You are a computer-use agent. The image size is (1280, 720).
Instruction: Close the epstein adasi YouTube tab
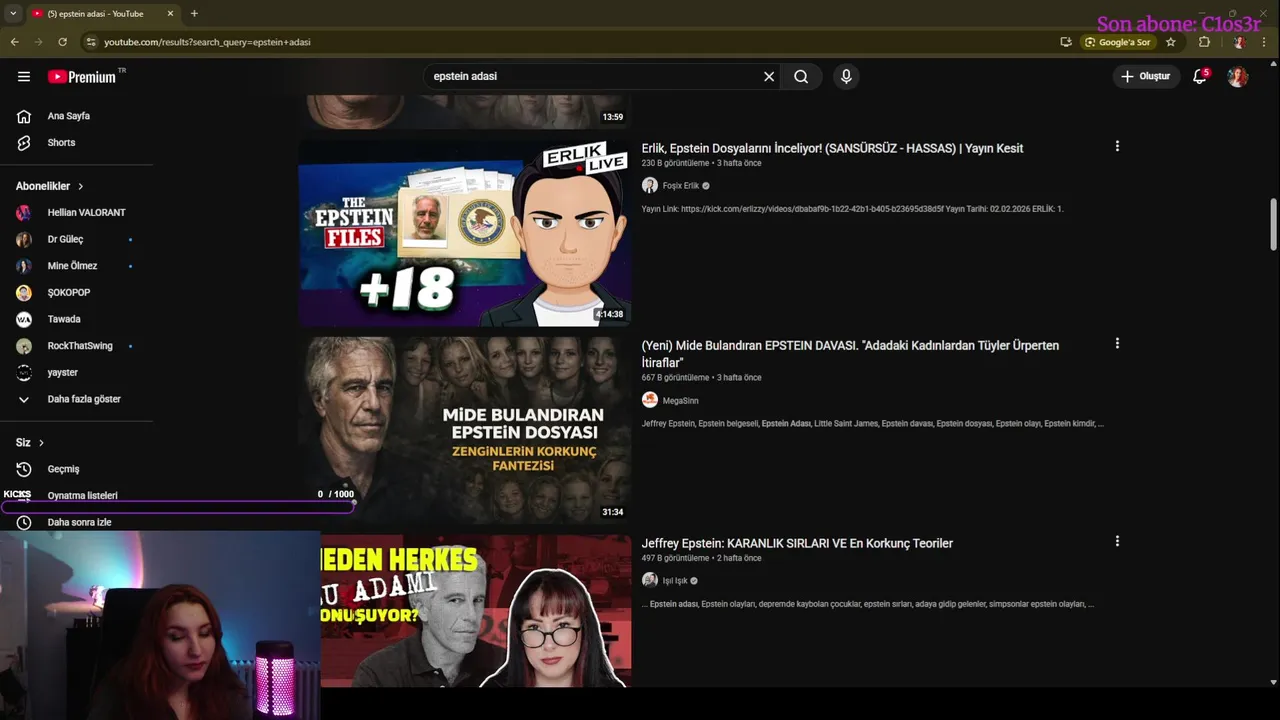click(x=170, y=14)
